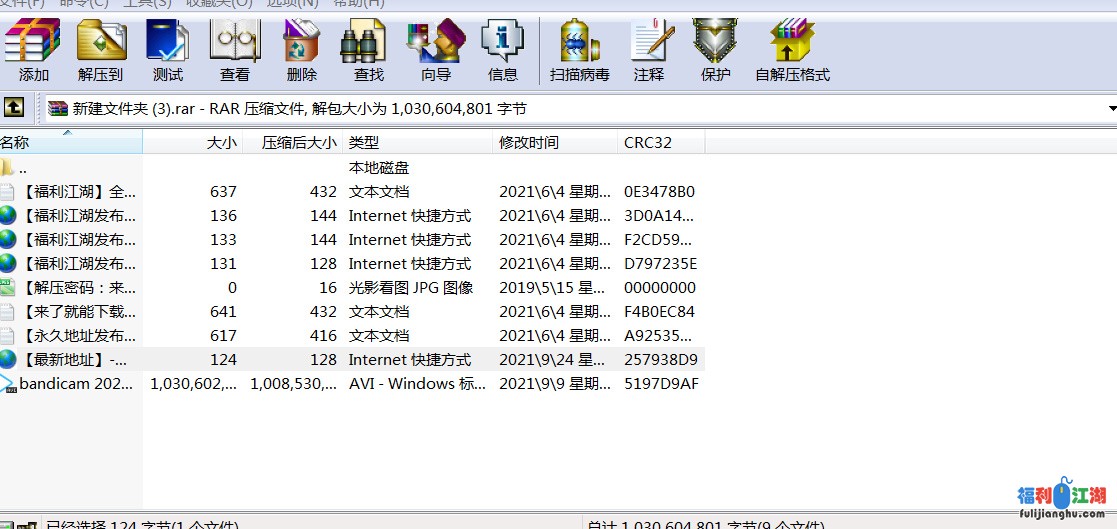Image resolution: width=1117 pixels, height=529 pixels.
Task: Go up one level with the arrow button
Action: click(x=14, y=107)
